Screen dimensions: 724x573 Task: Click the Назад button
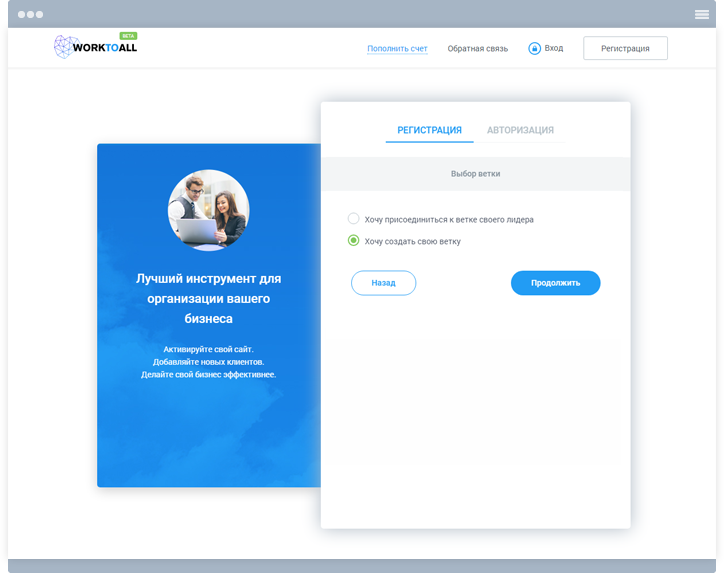coord(383,283)
